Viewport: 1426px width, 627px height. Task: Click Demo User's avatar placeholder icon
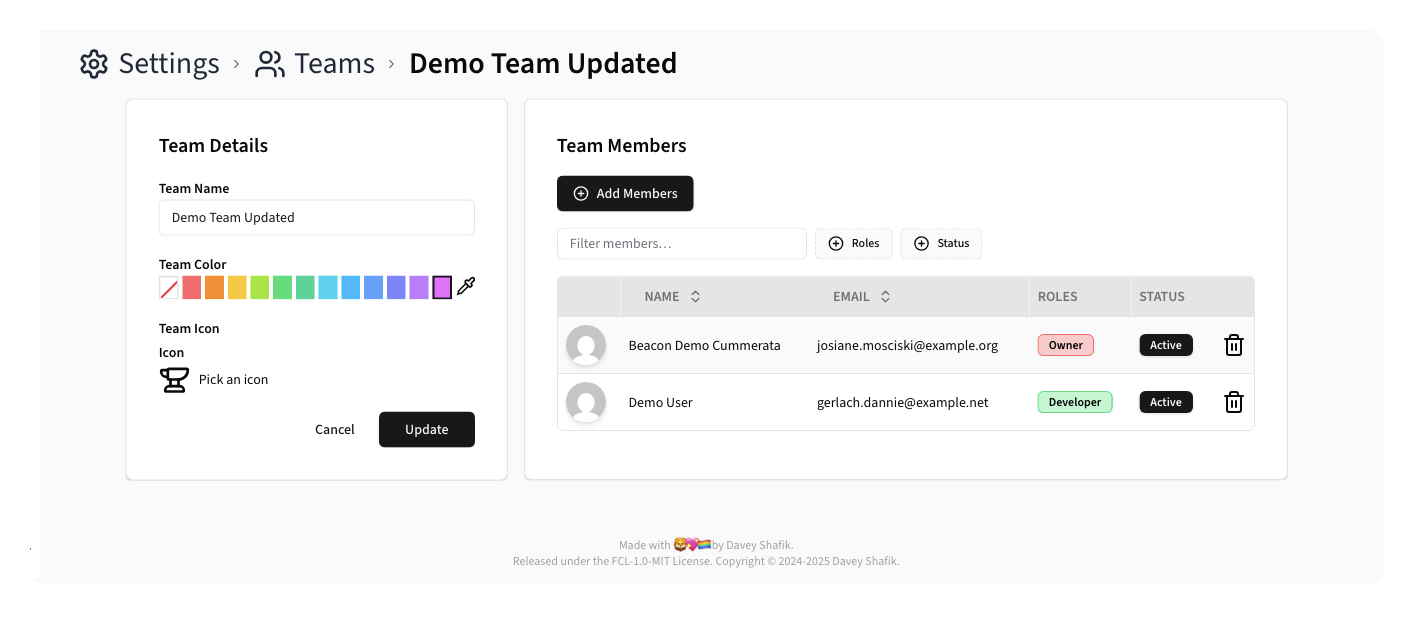coord(587,401)
